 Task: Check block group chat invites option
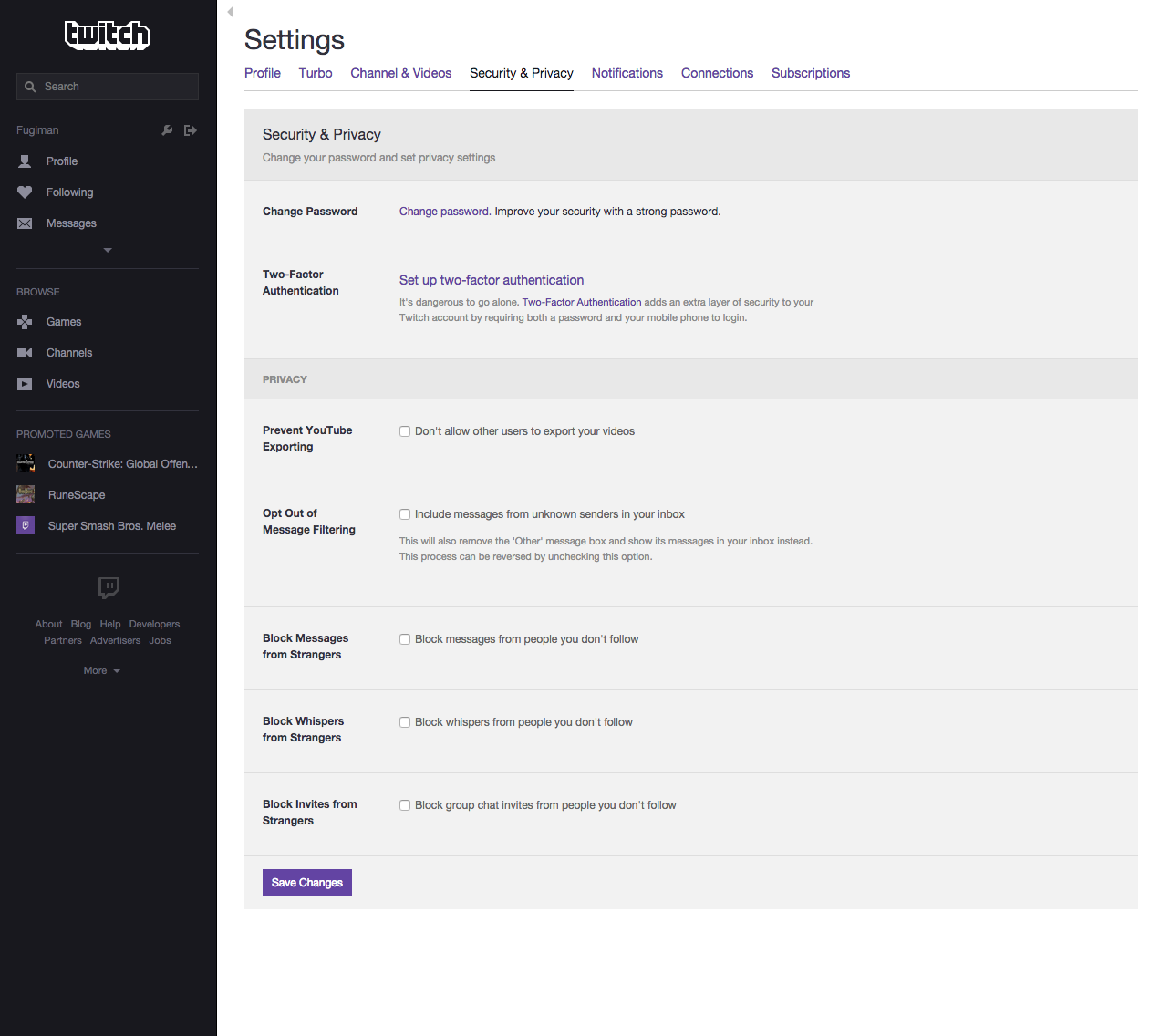[405, 805]
